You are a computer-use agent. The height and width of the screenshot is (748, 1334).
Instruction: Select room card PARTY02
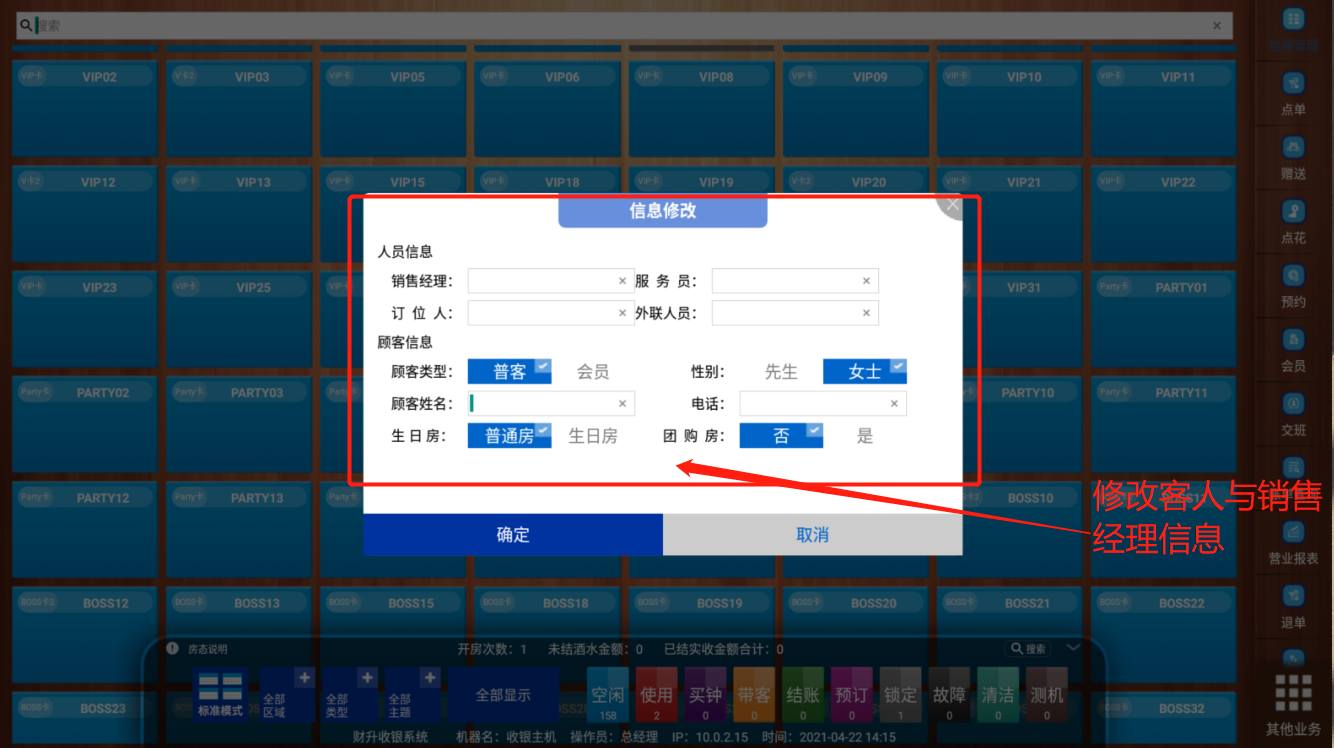pos(84,423)
